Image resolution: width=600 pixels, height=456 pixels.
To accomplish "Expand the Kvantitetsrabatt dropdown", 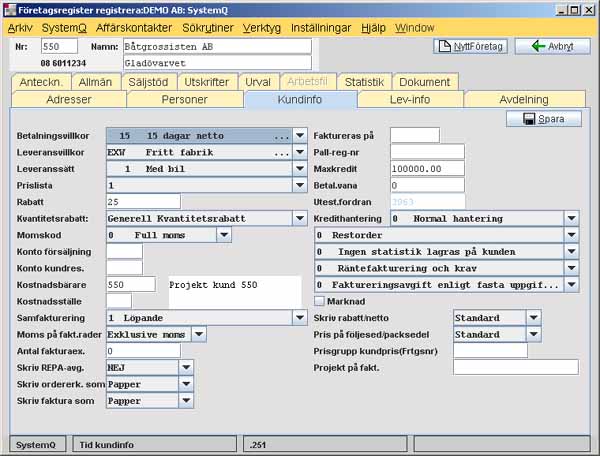I will [300, 218].
